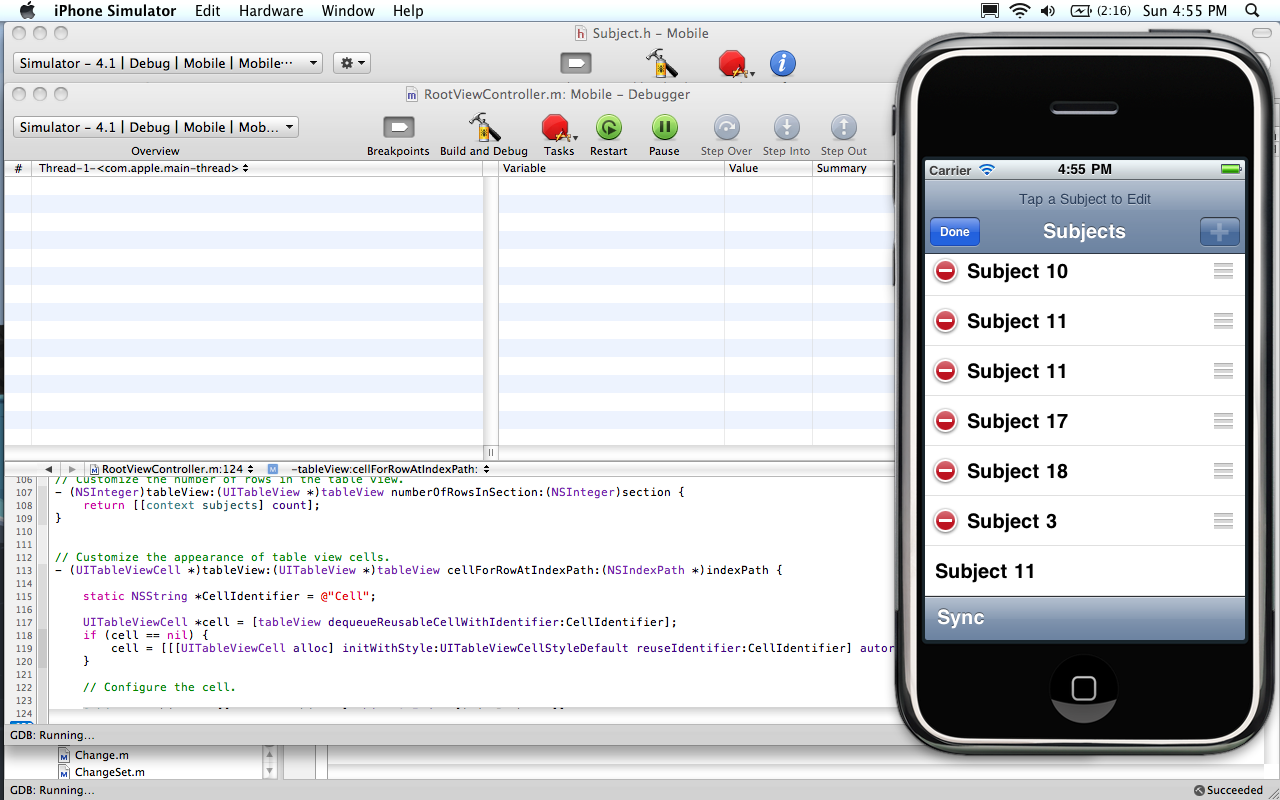Open the tableView:cellForRowAtIndexPath method dropdown
The image size is (1280, 800).
point(390,468)
